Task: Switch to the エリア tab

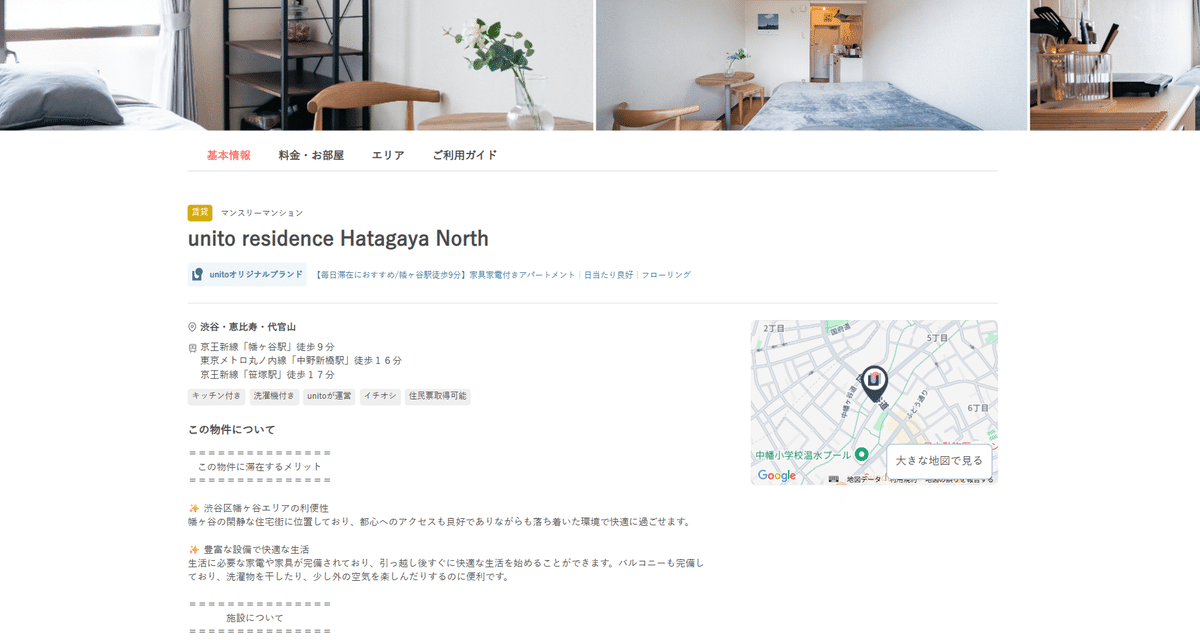Action: coord(388,155)
